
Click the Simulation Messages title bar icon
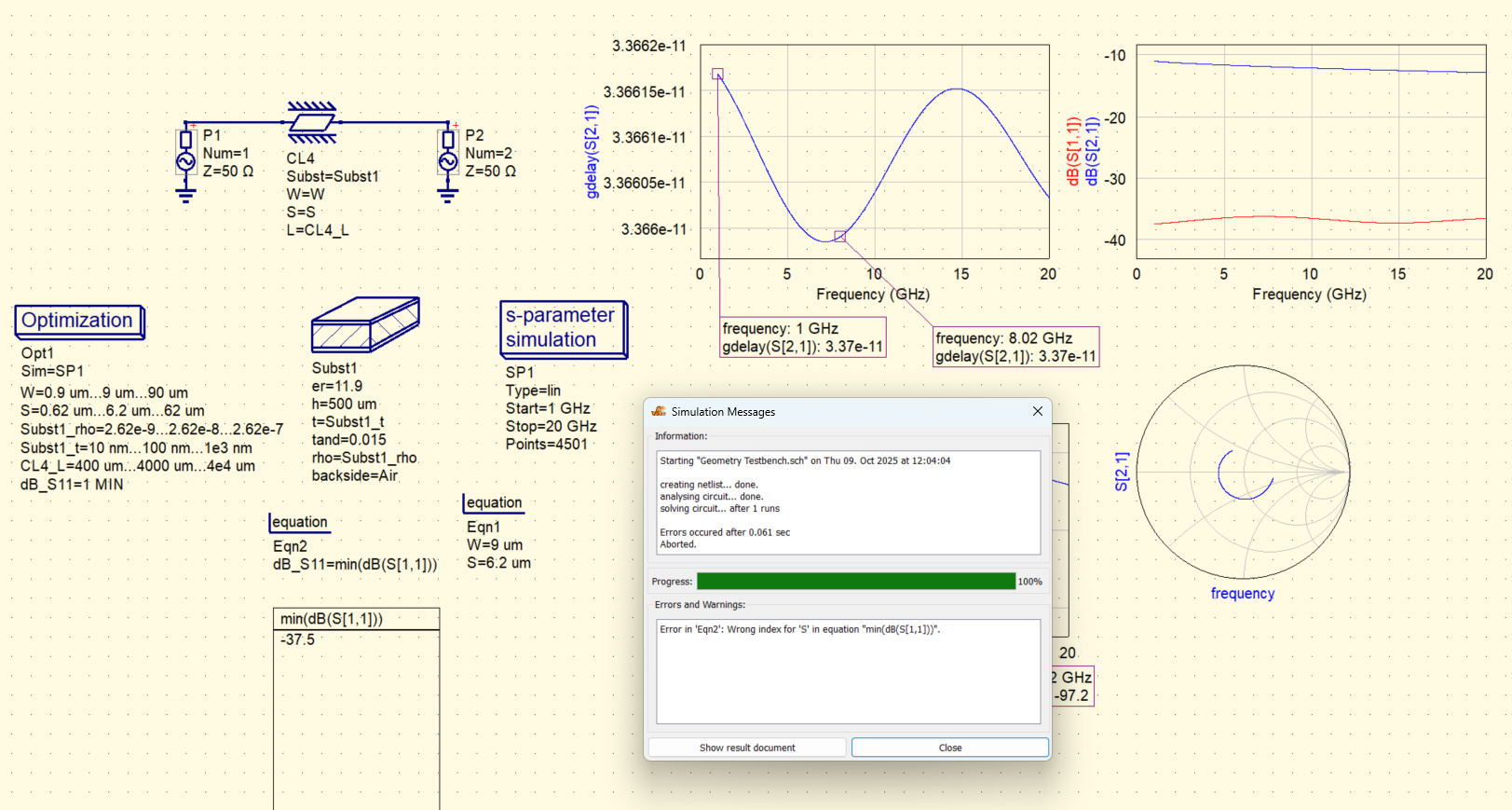(x=660, y=411)
